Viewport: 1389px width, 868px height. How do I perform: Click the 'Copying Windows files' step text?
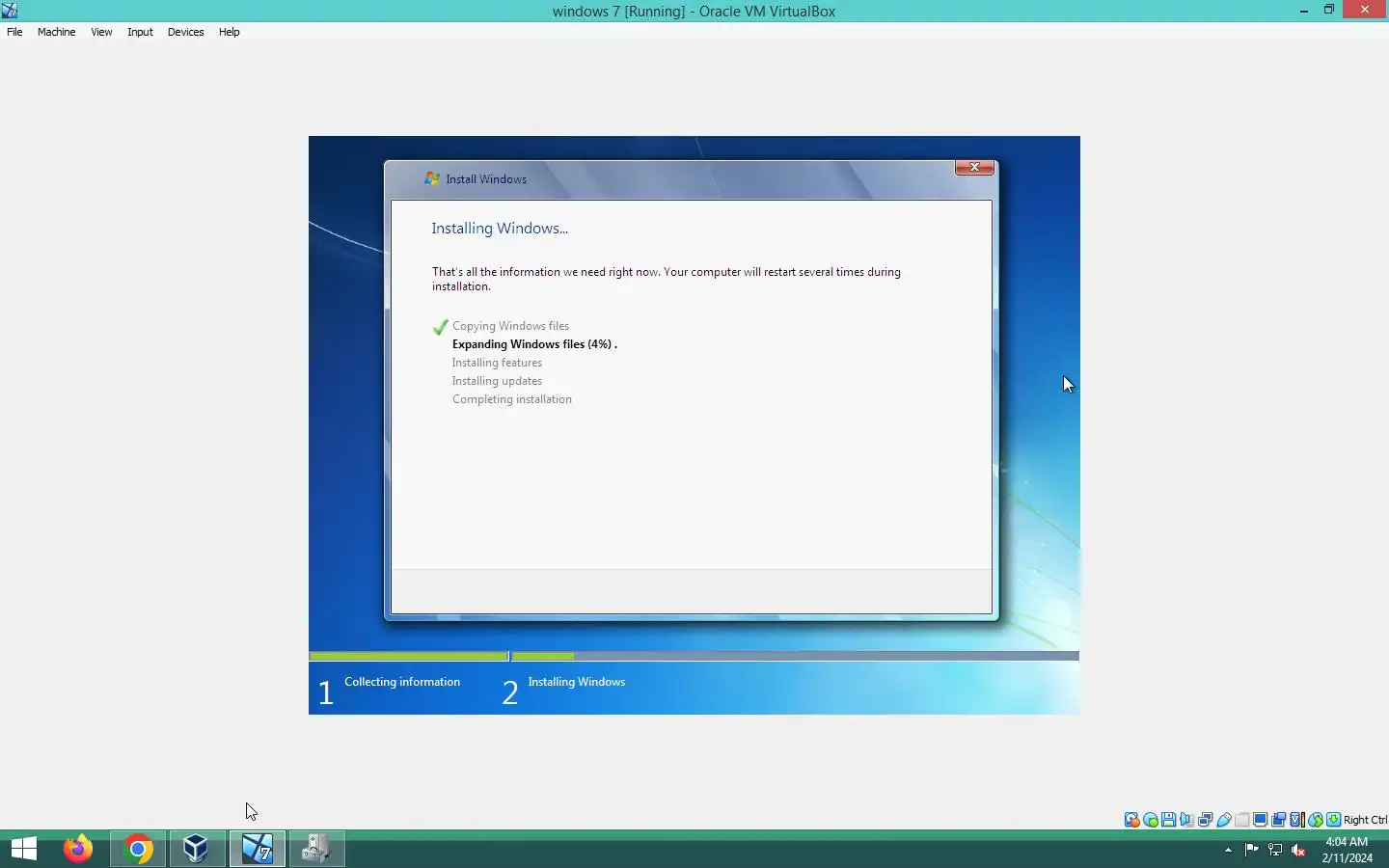(510, 326)
